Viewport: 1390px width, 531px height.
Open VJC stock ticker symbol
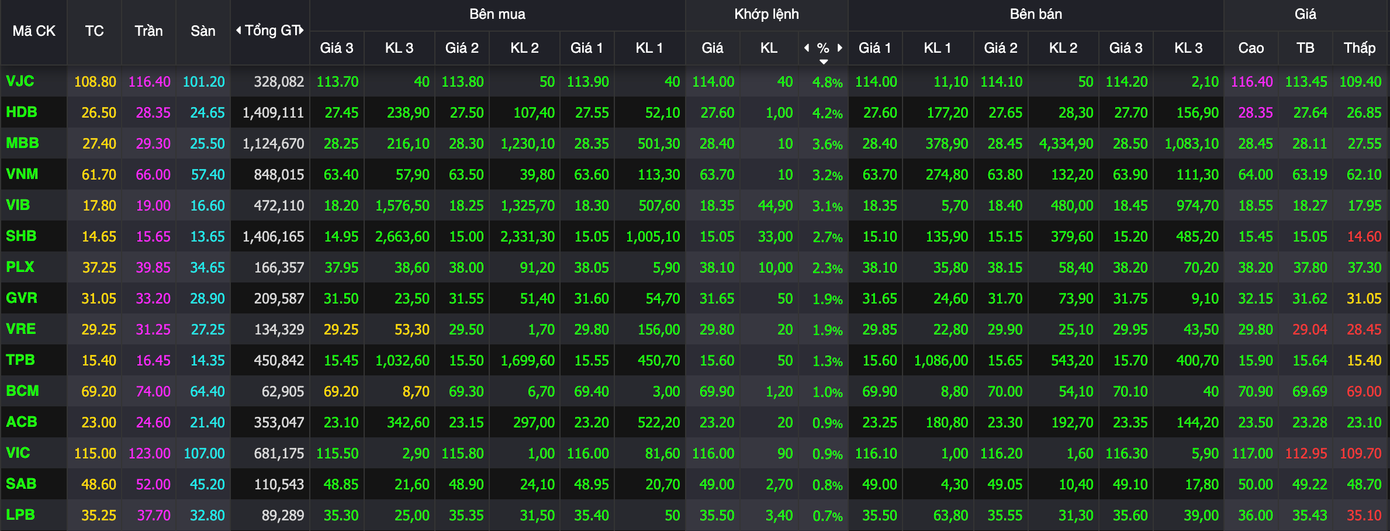(x=20, y=81)
